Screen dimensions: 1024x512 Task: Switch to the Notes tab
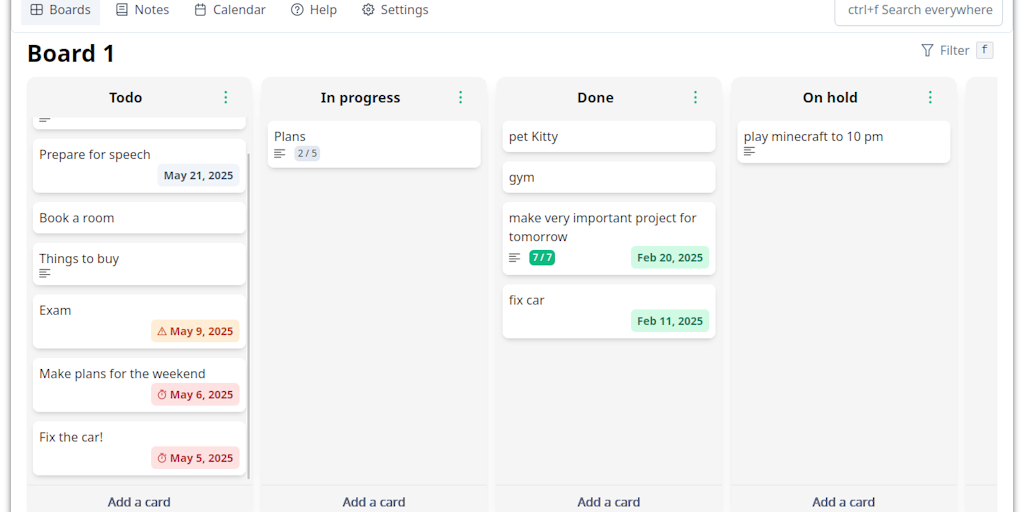pyautogui.click(x=142, y=10)
